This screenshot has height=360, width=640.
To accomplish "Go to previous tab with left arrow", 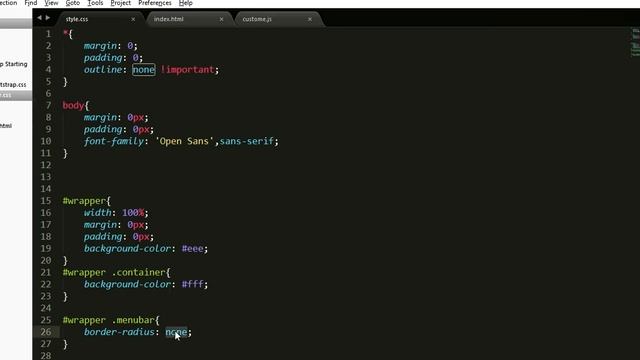I will [39, 18].
